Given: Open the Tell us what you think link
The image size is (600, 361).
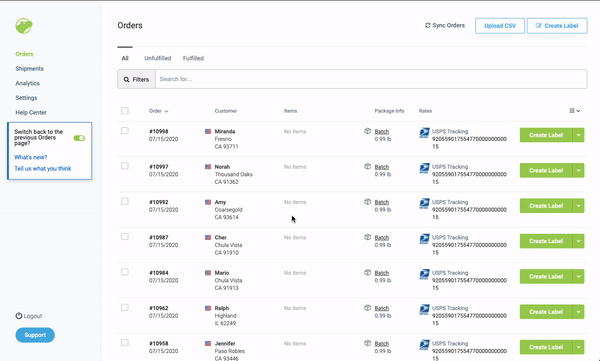Looking at the screenshot, I should 42,168.
